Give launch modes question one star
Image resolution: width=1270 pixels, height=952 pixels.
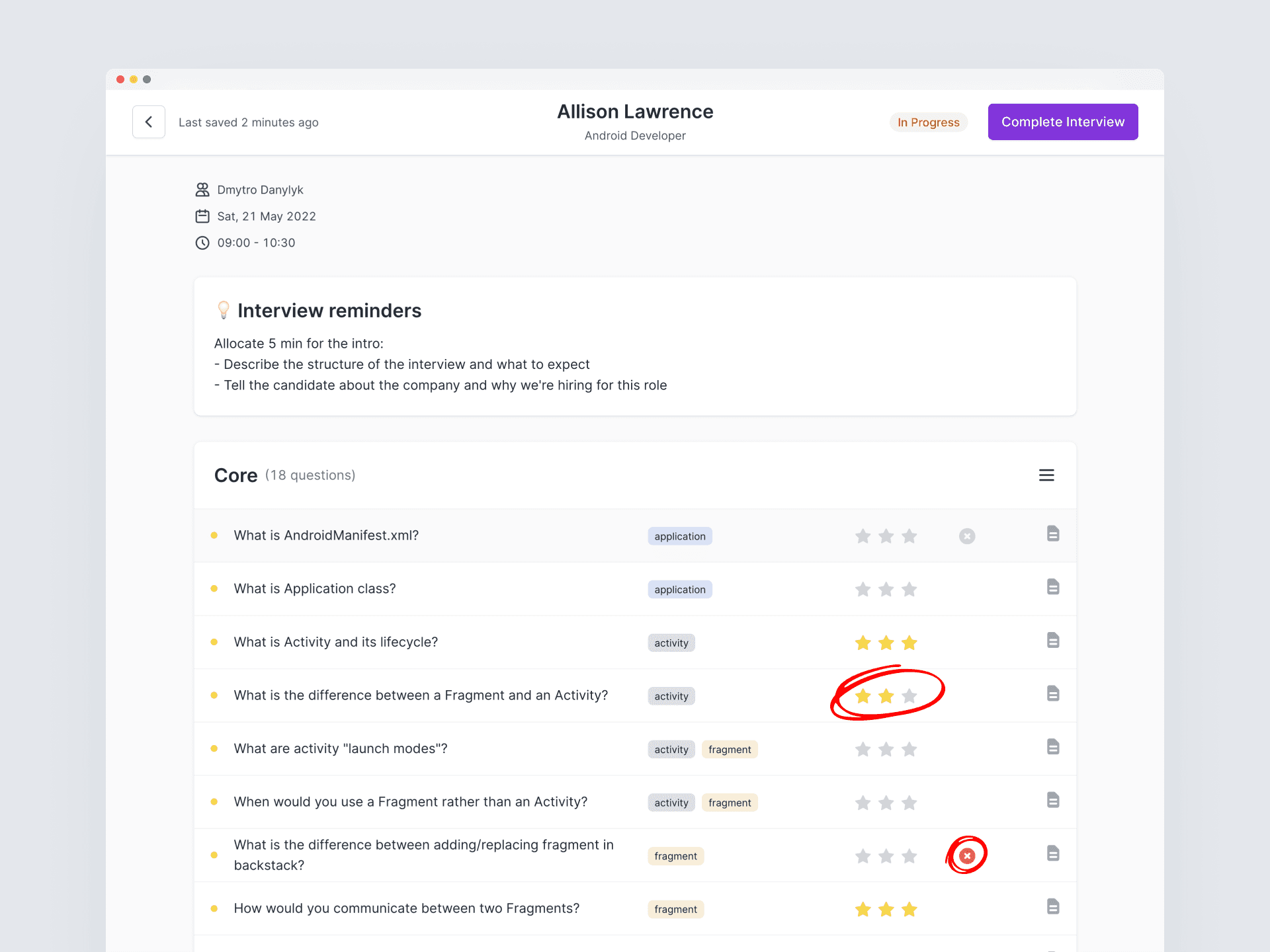[x=863, y=749]
